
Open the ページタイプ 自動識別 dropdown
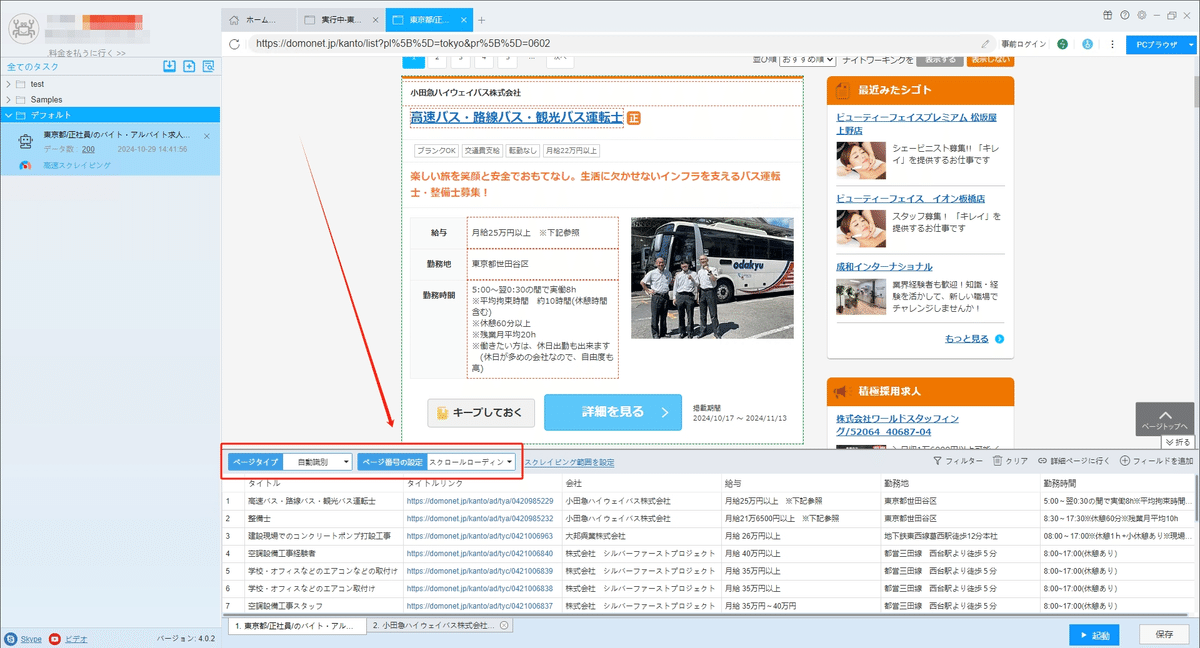318,462
